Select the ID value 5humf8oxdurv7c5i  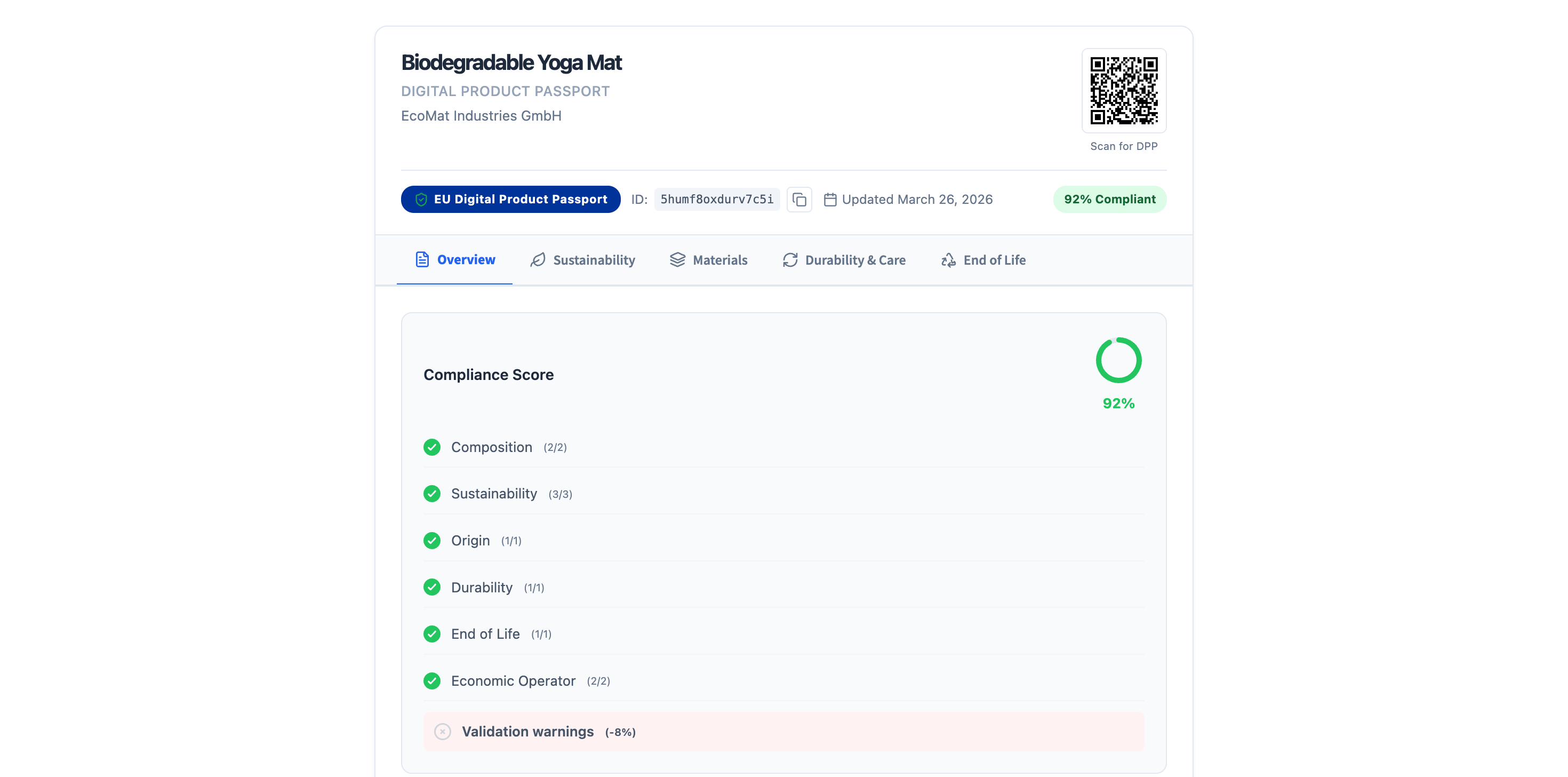(x=717, y=200)
